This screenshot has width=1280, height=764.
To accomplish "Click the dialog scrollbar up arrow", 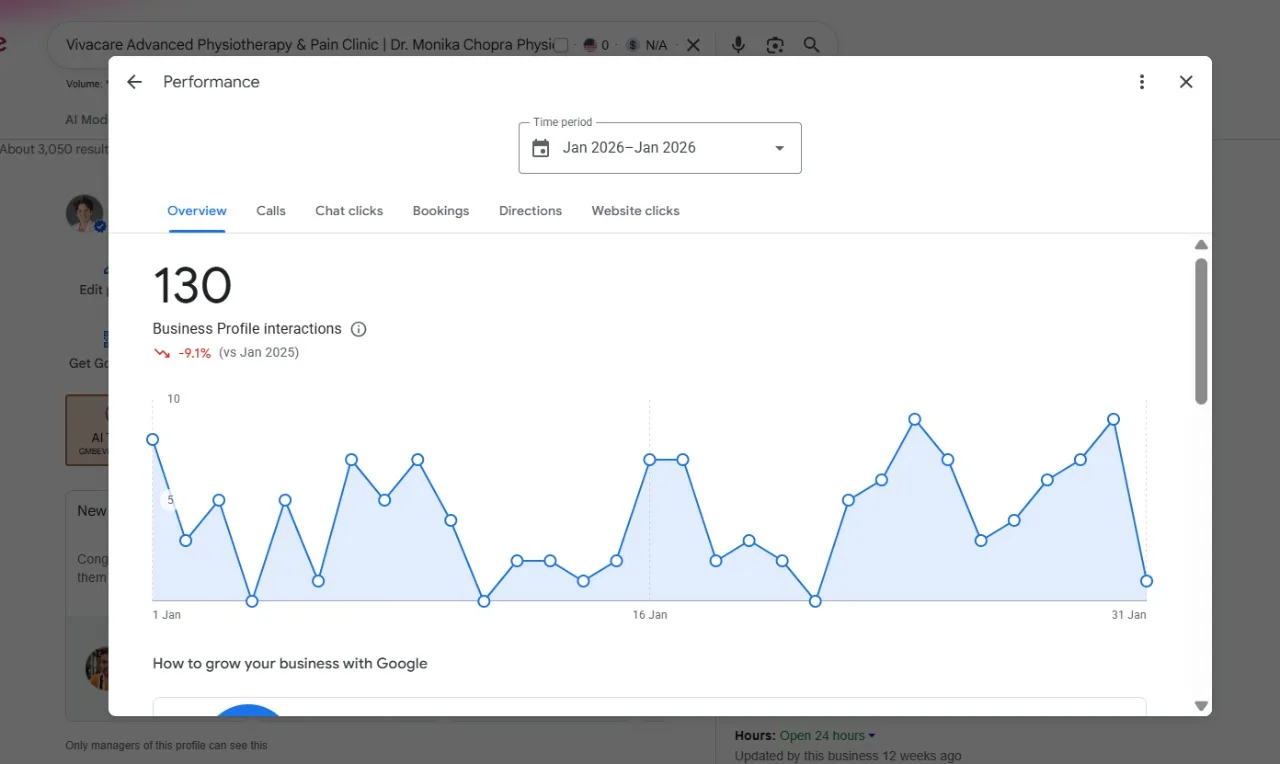I will (x=1201, y=245).
